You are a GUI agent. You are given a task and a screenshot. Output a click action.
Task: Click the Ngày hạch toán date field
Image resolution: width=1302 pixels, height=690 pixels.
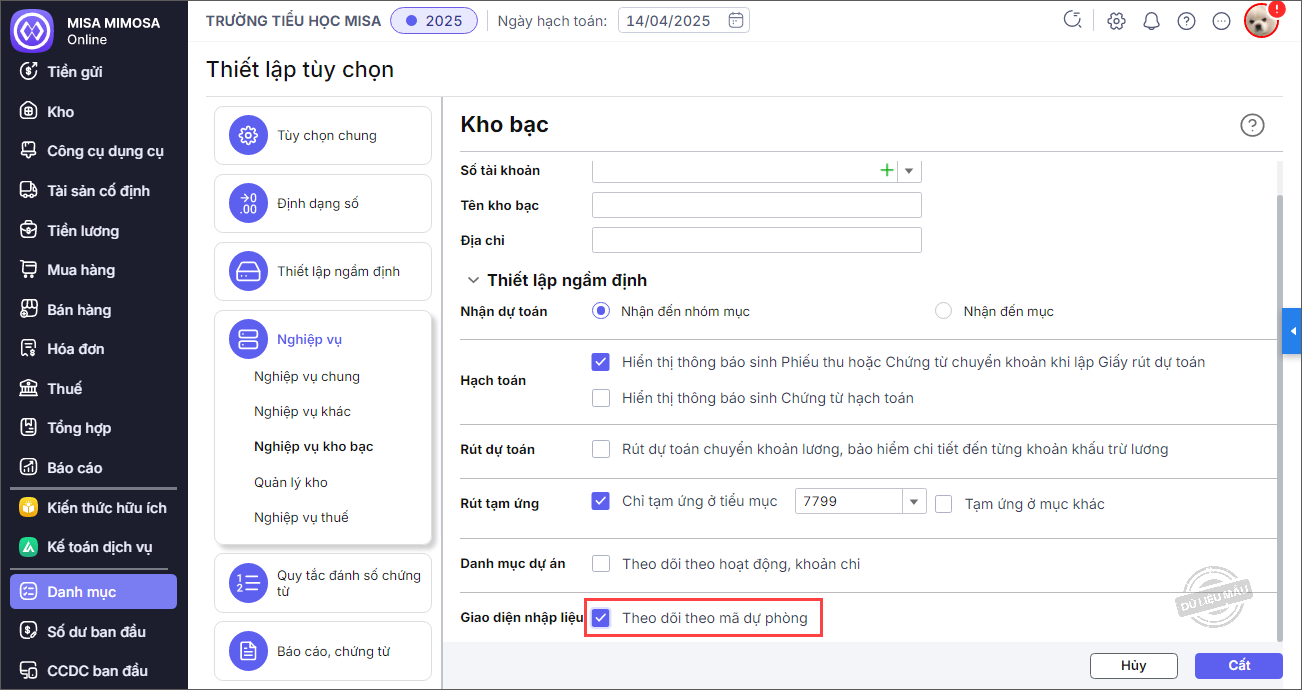pos(684,20)
